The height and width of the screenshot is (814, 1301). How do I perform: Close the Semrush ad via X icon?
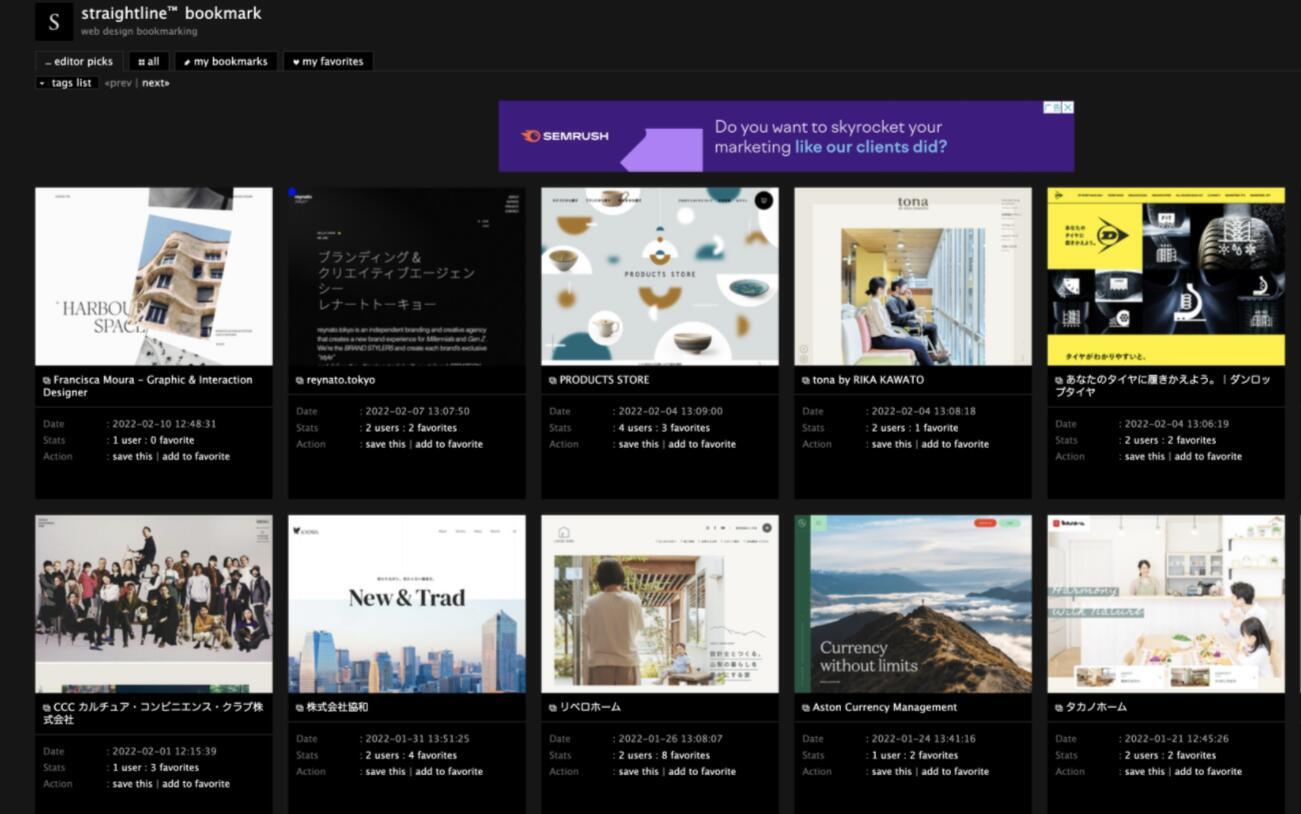1067,107
